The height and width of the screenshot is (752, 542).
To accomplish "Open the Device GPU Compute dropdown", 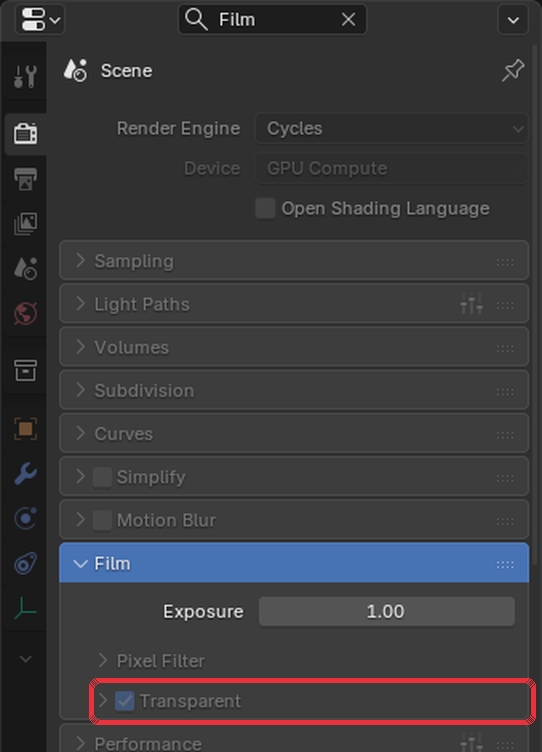I will click(391, 168).
